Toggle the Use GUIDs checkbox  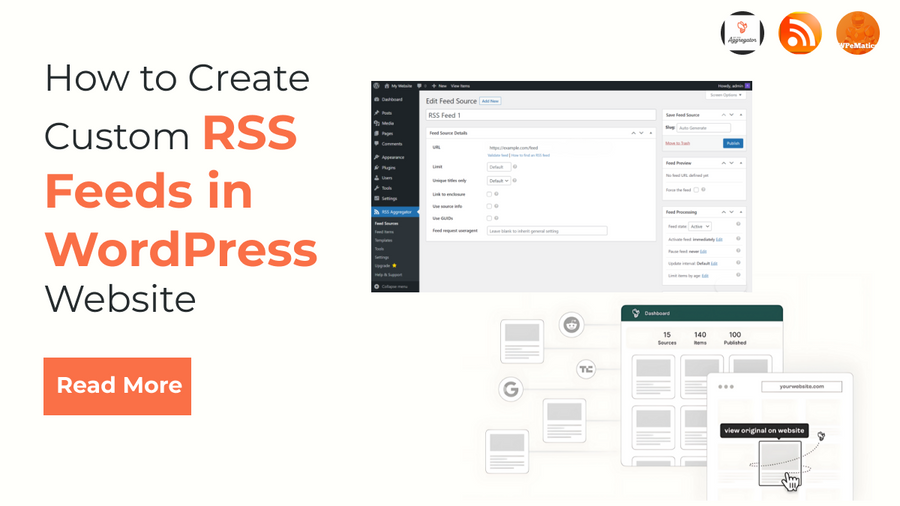[490, 218]
